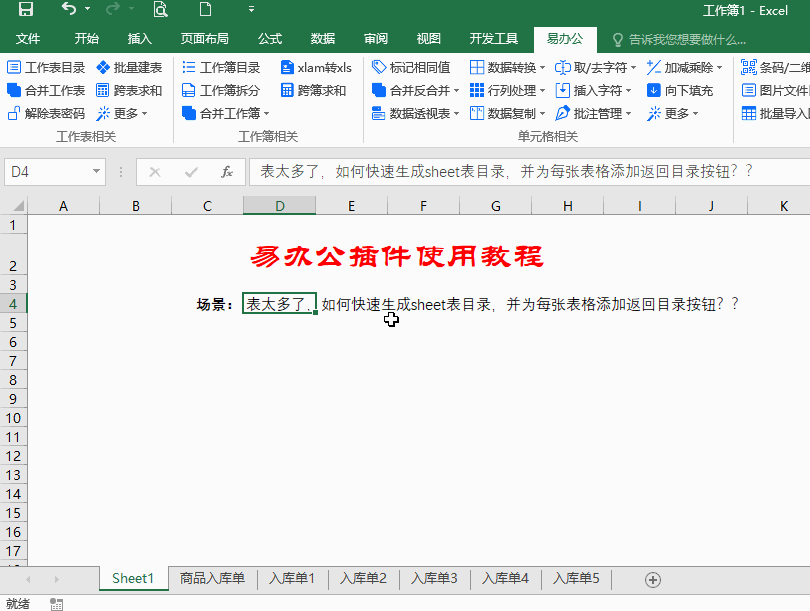
Task: Open 数据透视表 dropdown menu
Action: click(457, 113)
